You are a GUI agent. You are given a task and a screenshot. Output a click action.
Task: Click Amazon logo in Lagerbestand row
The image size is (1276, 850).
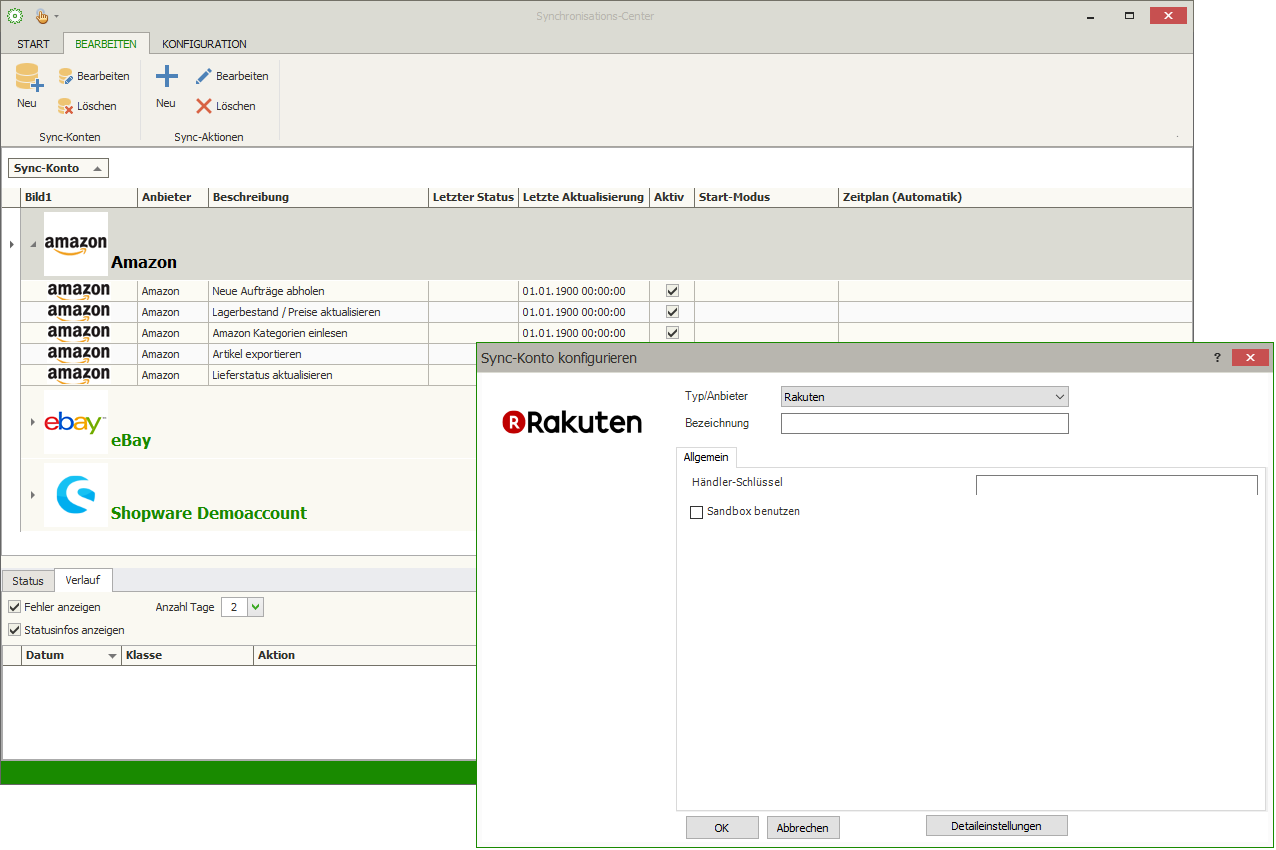coord(79,312)
